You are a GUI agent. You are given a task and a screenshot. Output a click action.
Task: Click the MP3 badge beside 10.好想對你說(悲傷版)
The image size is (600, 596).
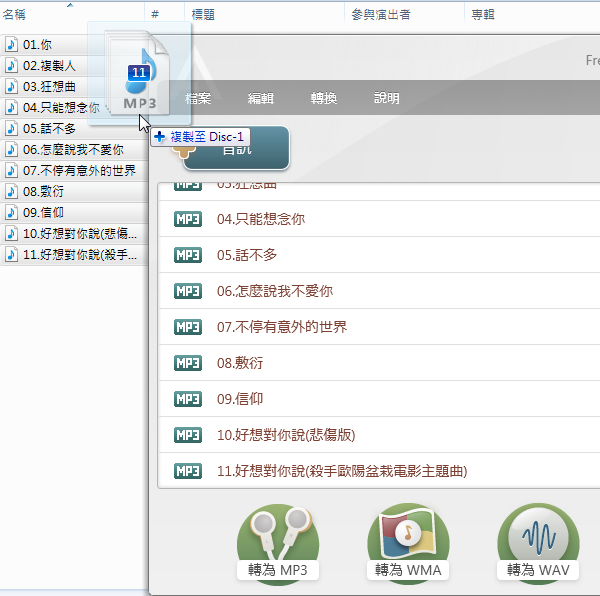point(188,435)
